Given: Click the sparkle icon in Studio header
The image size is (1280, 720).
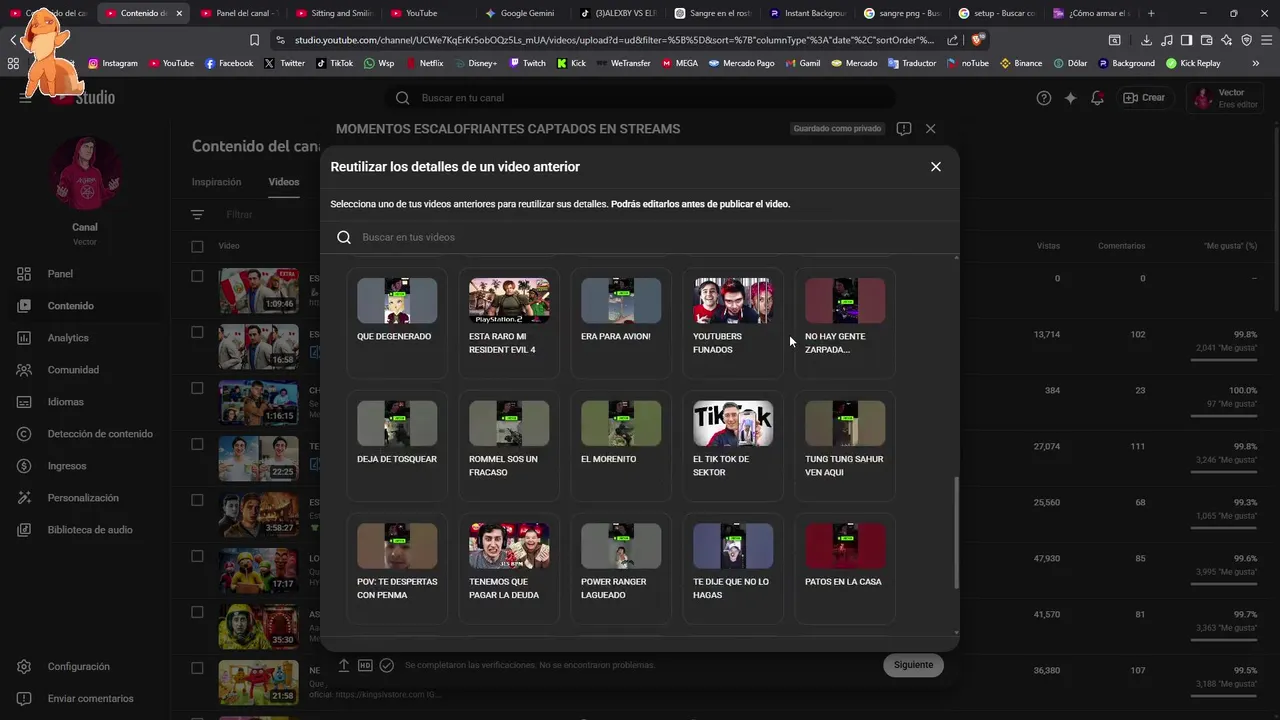Looking at the screenshot, I should point(1071,98).
